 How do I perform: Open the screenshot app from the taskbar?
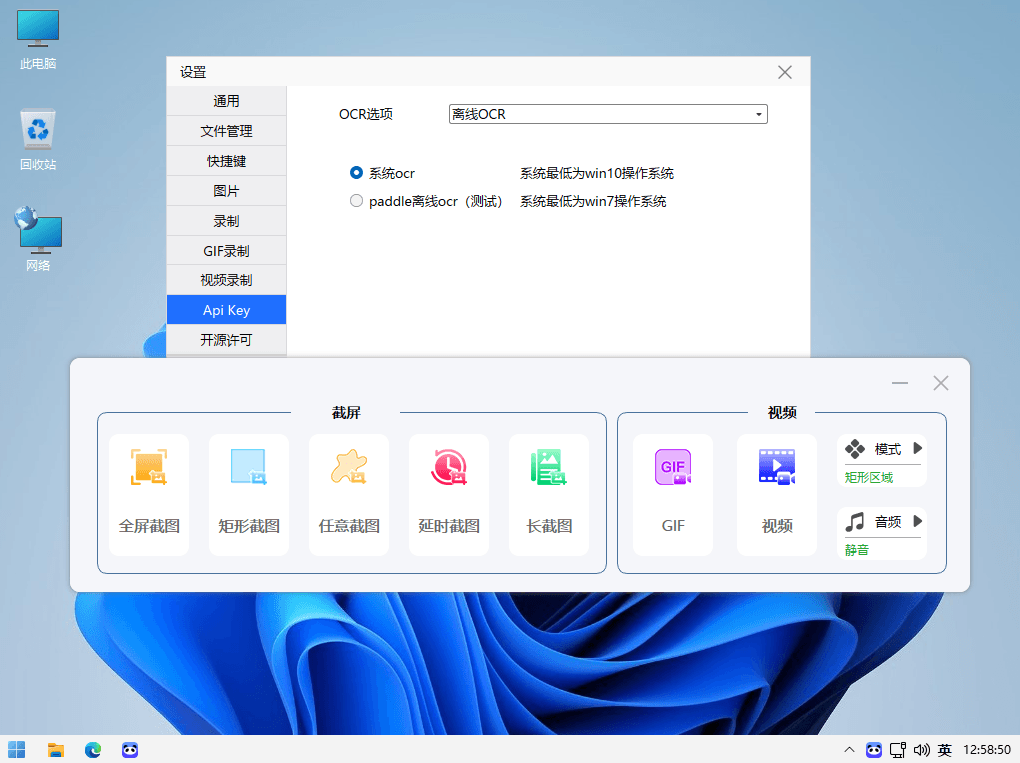tap(129, 750)
